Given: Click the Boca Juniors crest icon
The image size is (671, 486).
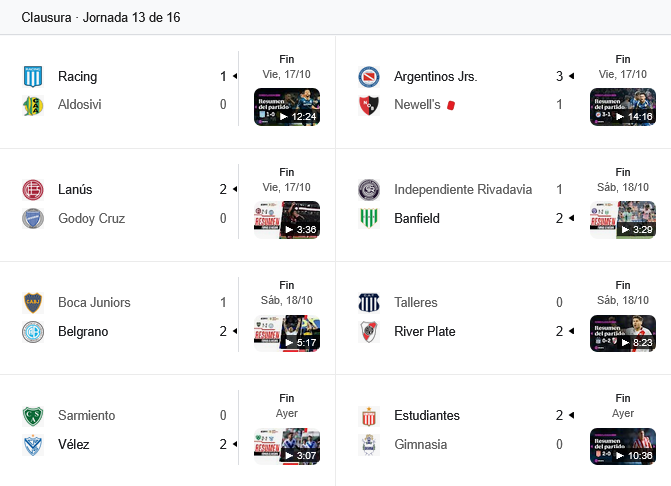Looking at the screenshot, I should [x=33, y=303].
